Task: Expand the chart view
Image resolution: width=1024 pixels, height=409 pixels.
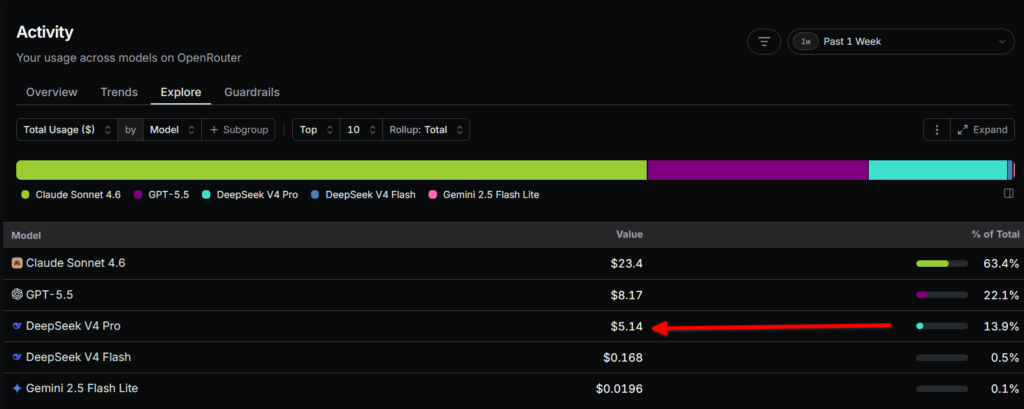Action: pos(982,129)
